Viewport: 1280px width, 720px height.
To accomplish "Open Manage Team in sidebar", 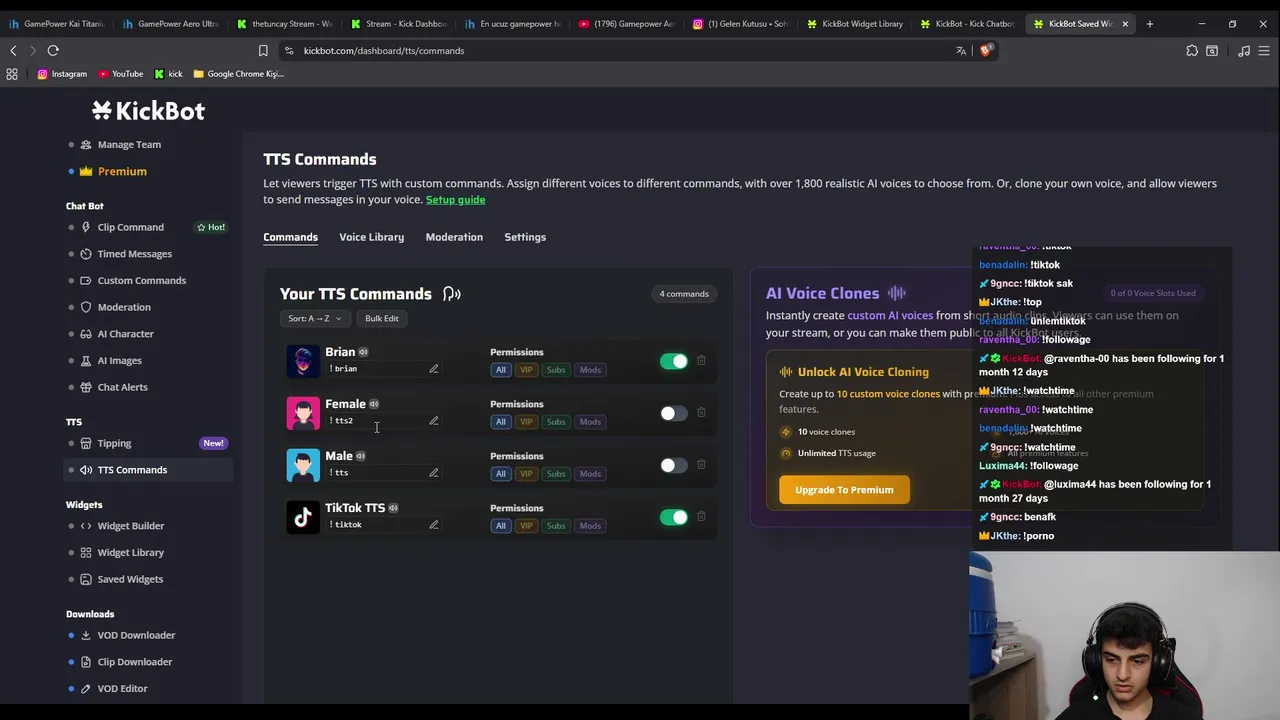I will [x=129, y=145].
